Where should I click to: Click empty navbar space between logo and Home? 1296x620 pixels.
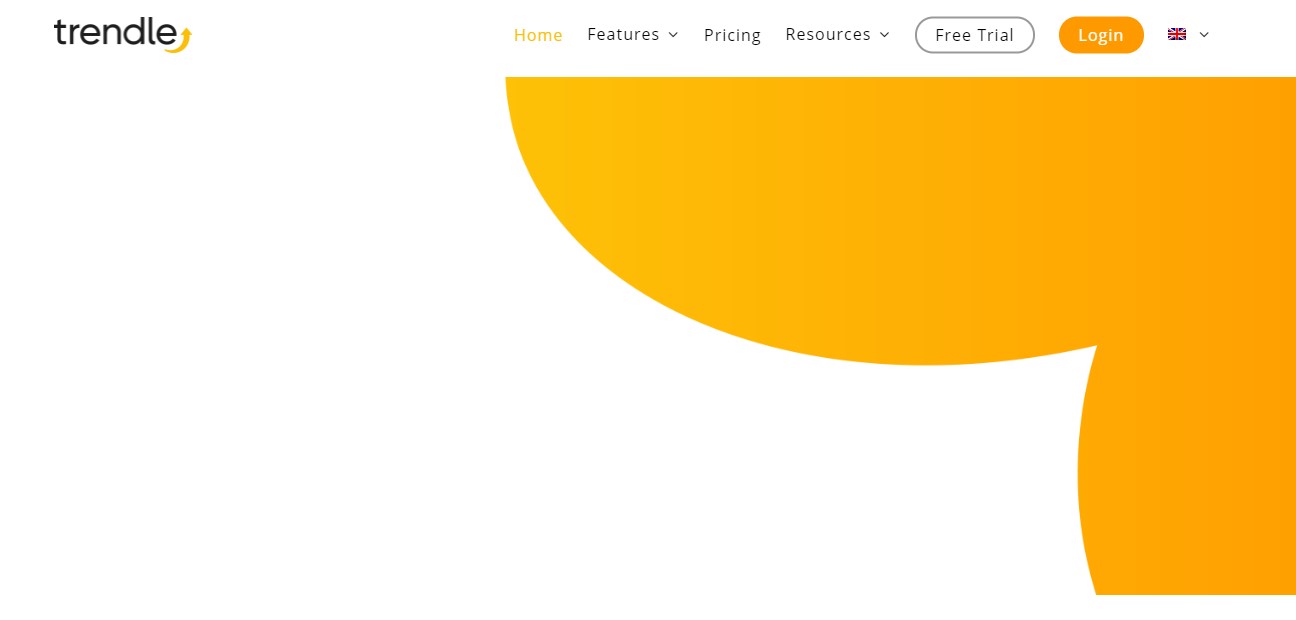coord(350,35)
